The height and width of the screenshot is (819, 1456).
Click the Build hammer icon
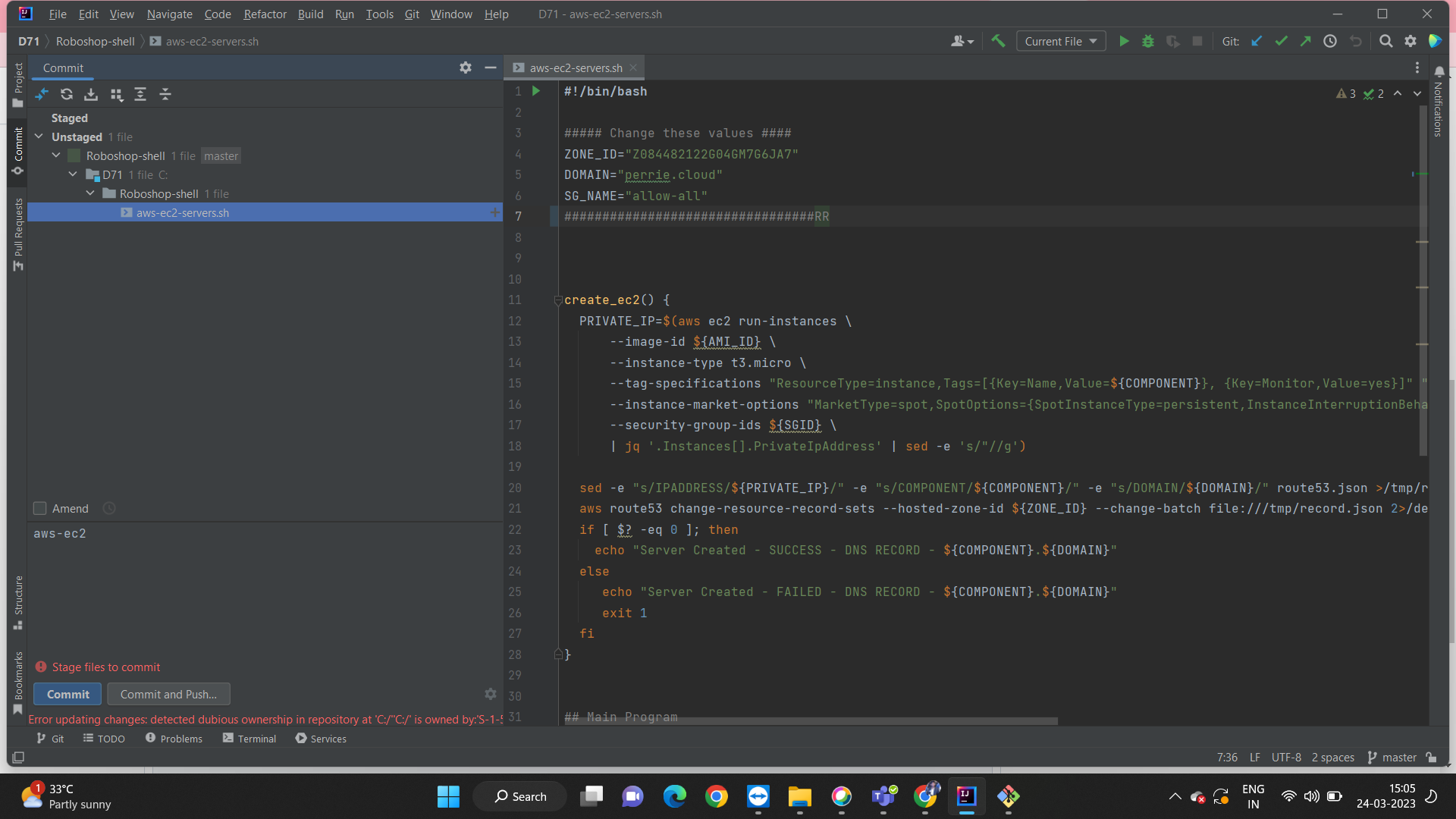[x=998, y=42]
